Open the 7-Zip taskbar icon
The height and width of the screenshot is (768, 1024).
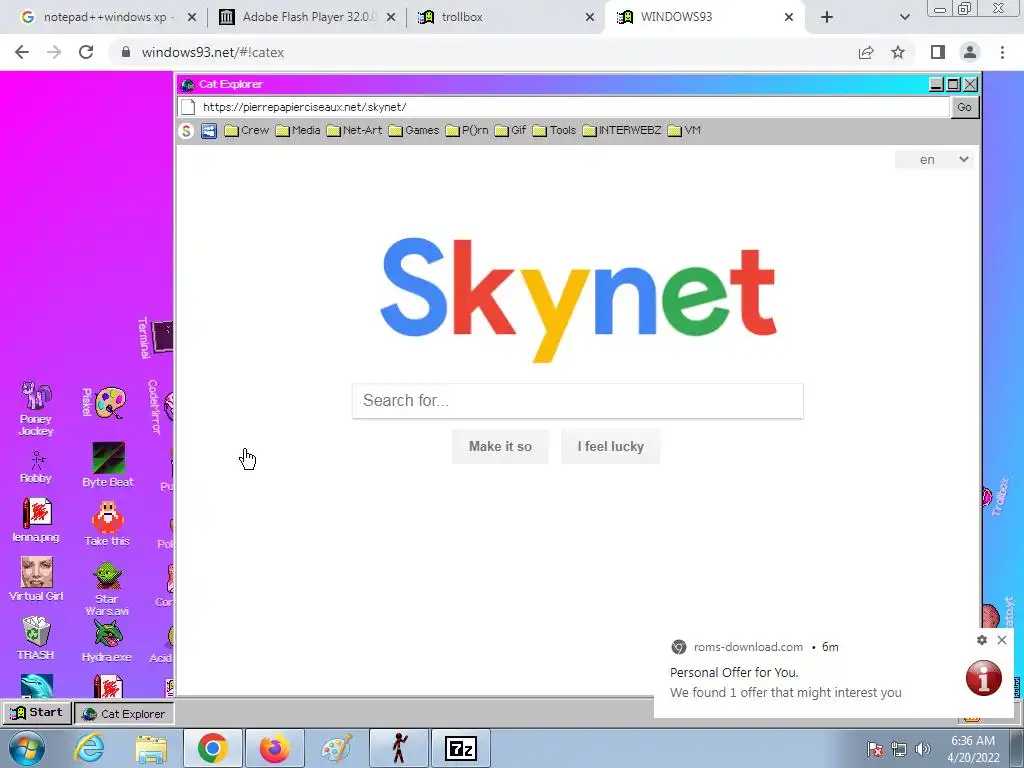click(460, 748)
